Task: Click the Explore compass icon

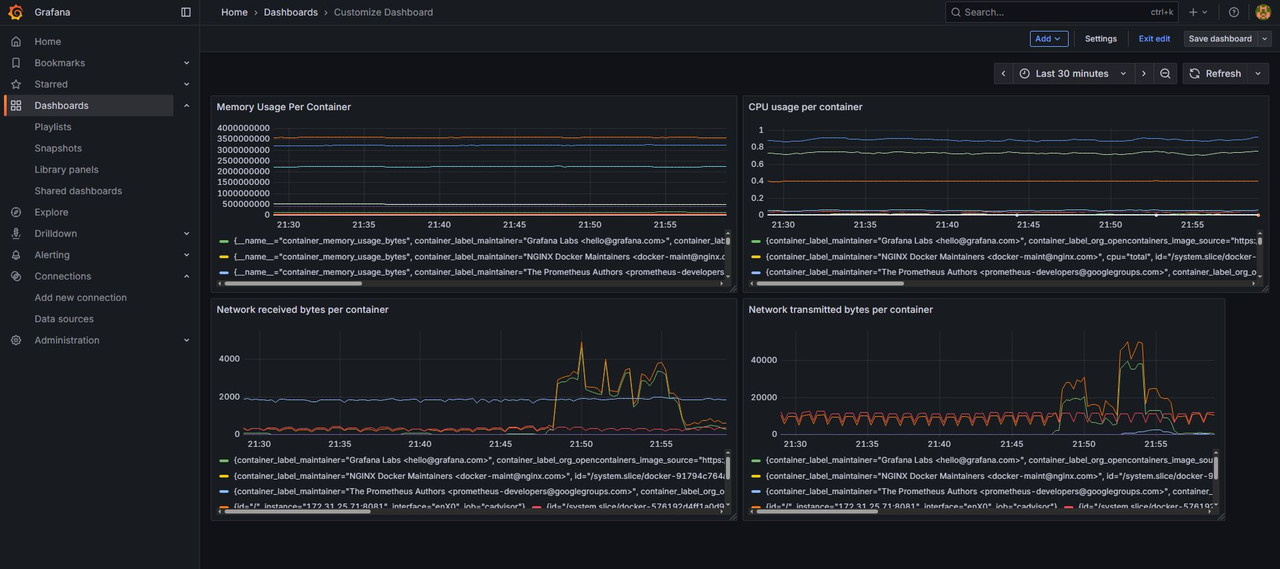Action: 15,212
